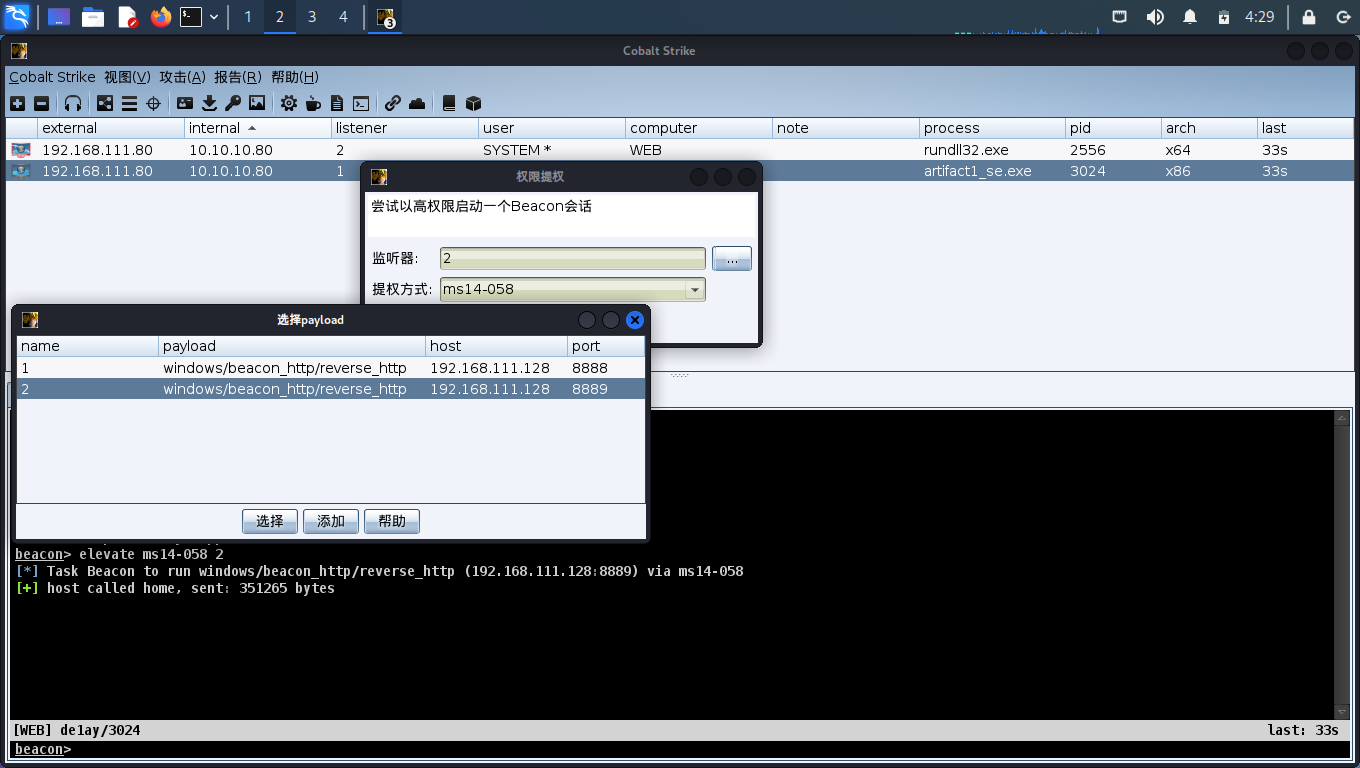This screenshot has width=1360, height=768.
Task: Connect to team server with plus icon
Action: tap(17, 103)
